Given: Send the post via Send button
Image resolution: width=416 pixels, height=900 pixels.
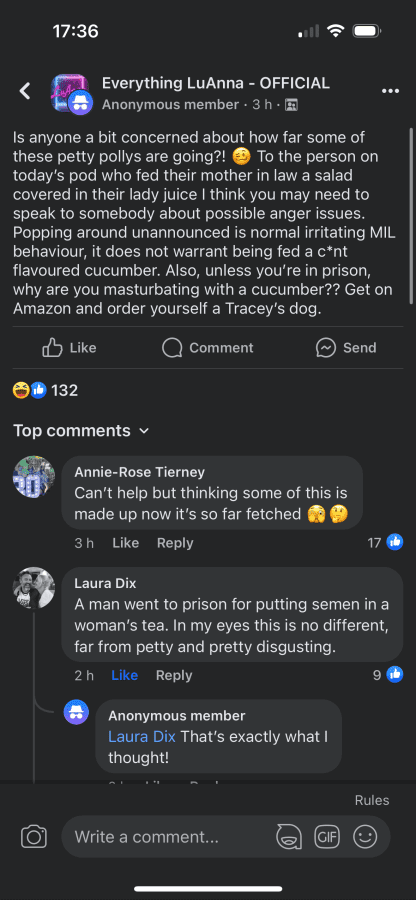Looking at the screenshot, I should (x=346, y=348).
